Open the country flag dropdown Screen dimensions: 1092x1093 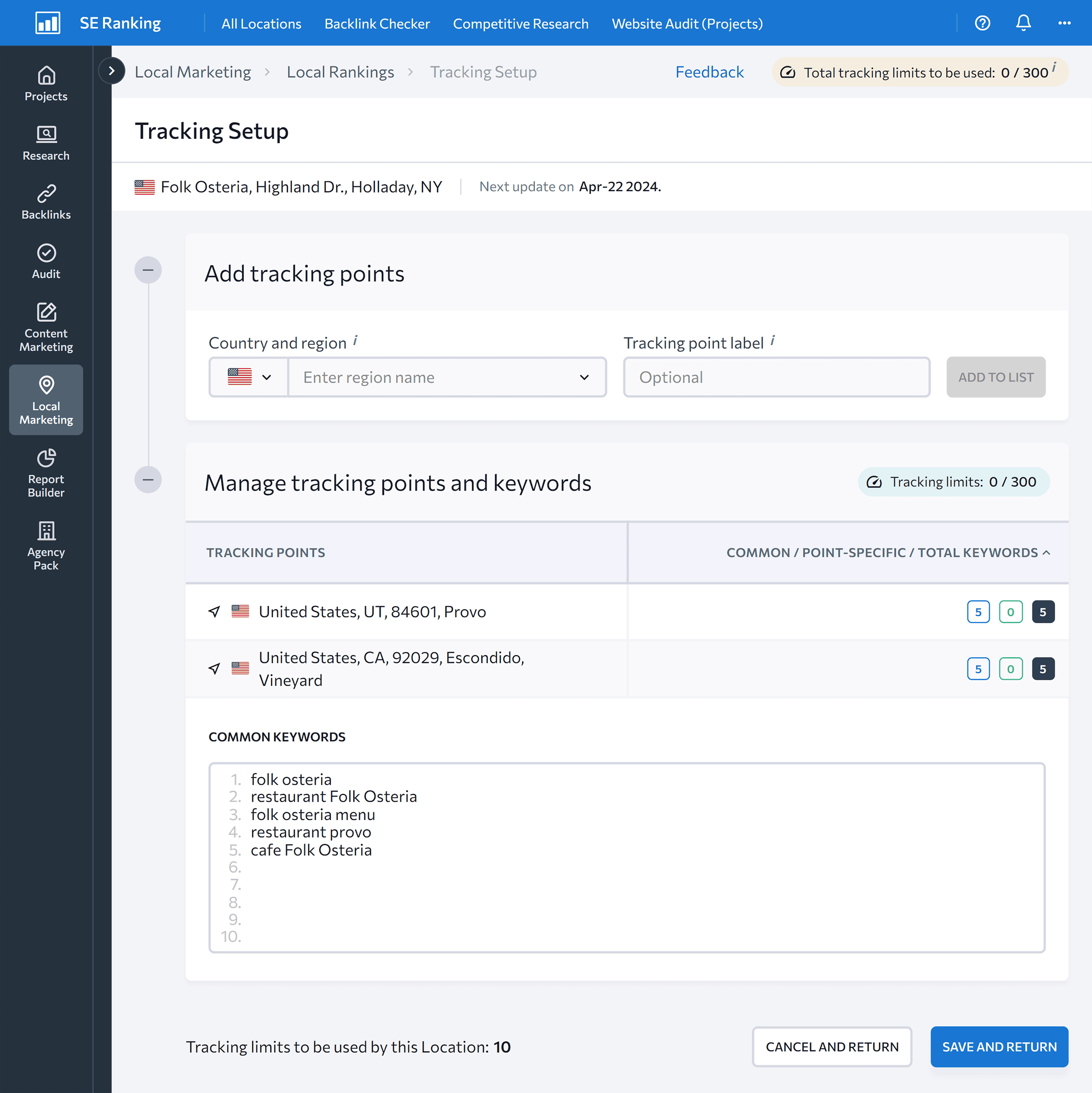click(248, 377)
